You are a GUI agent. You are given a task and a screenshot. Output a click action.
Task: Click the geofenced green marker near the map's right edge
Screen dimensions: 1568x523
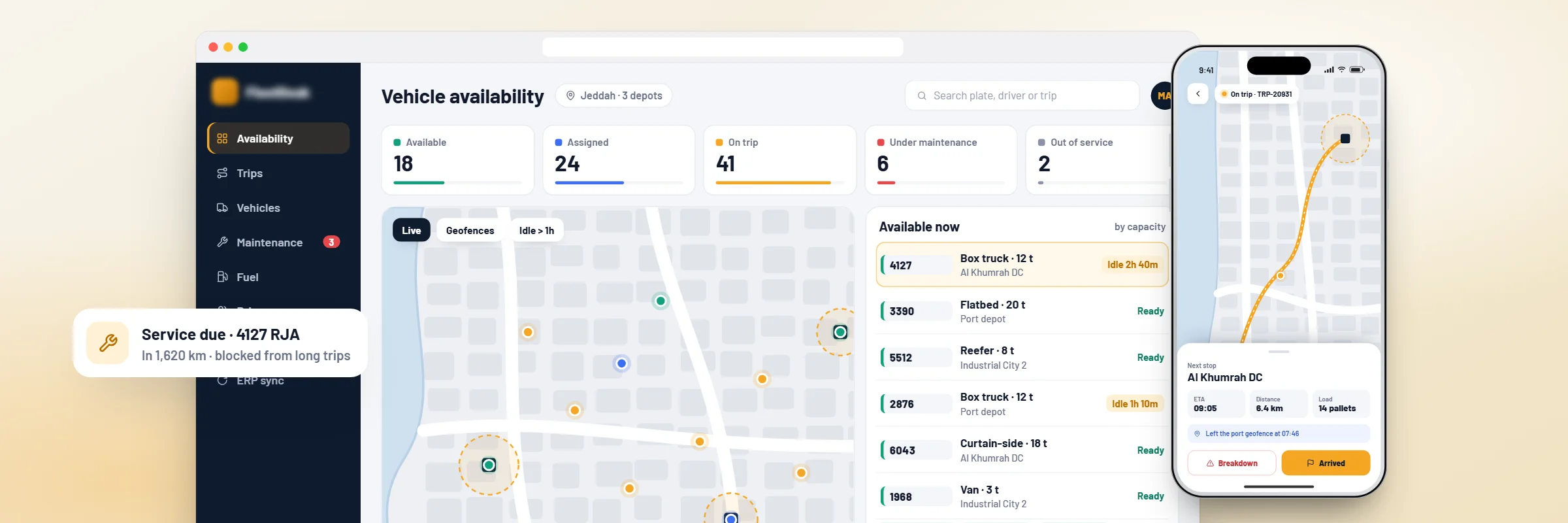tap(840, 332)
